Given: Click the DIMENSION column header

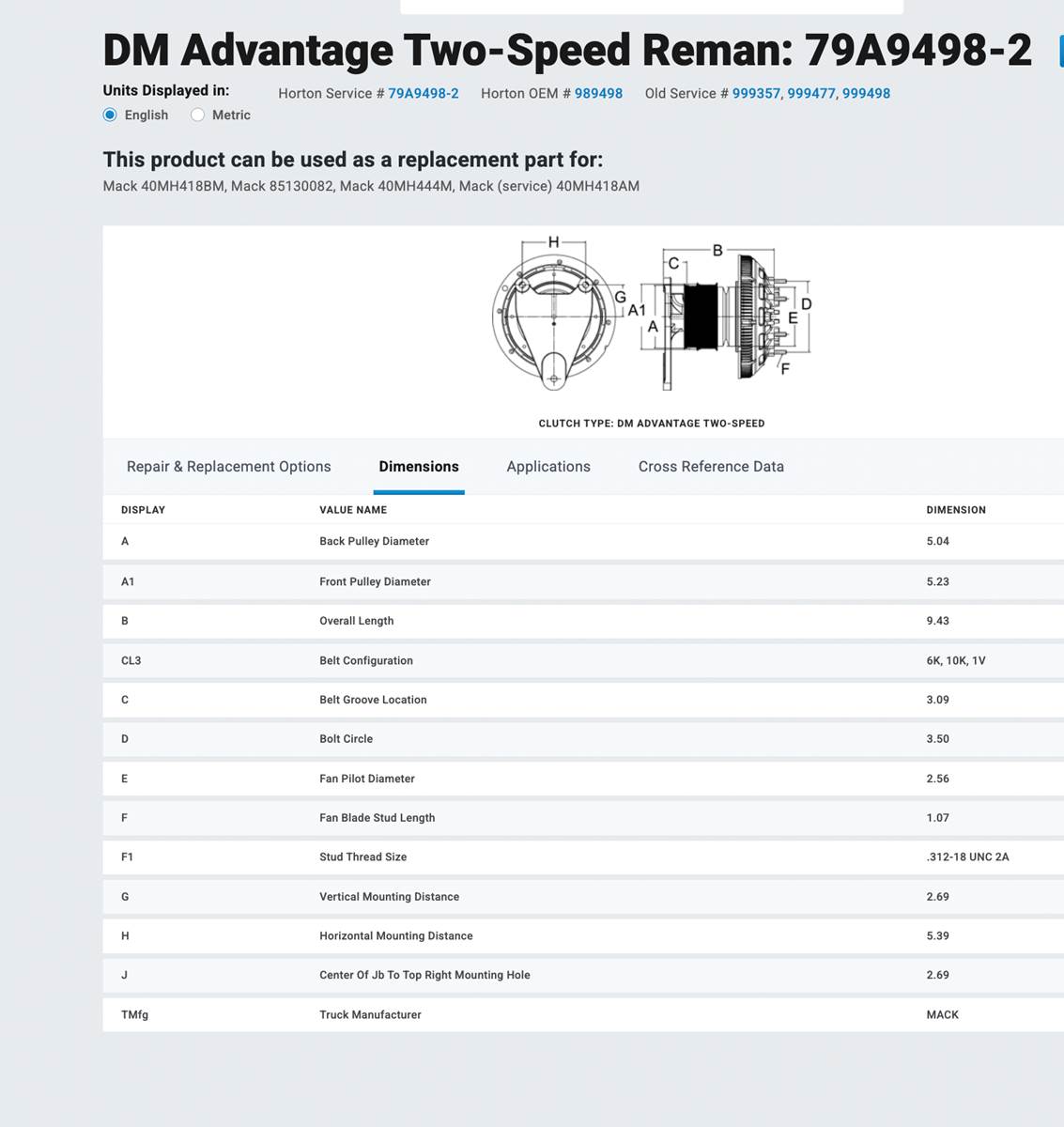Looking at the screenshot, I should pyautogui.click(x=956, y=510).
